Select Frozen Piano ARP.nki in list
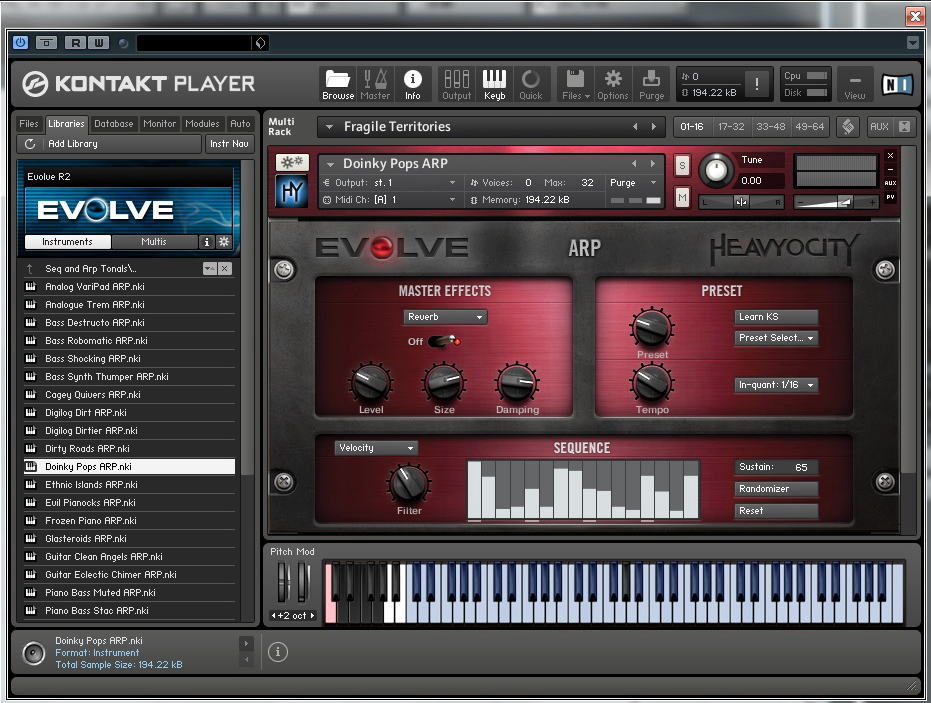 click(129, 521)
